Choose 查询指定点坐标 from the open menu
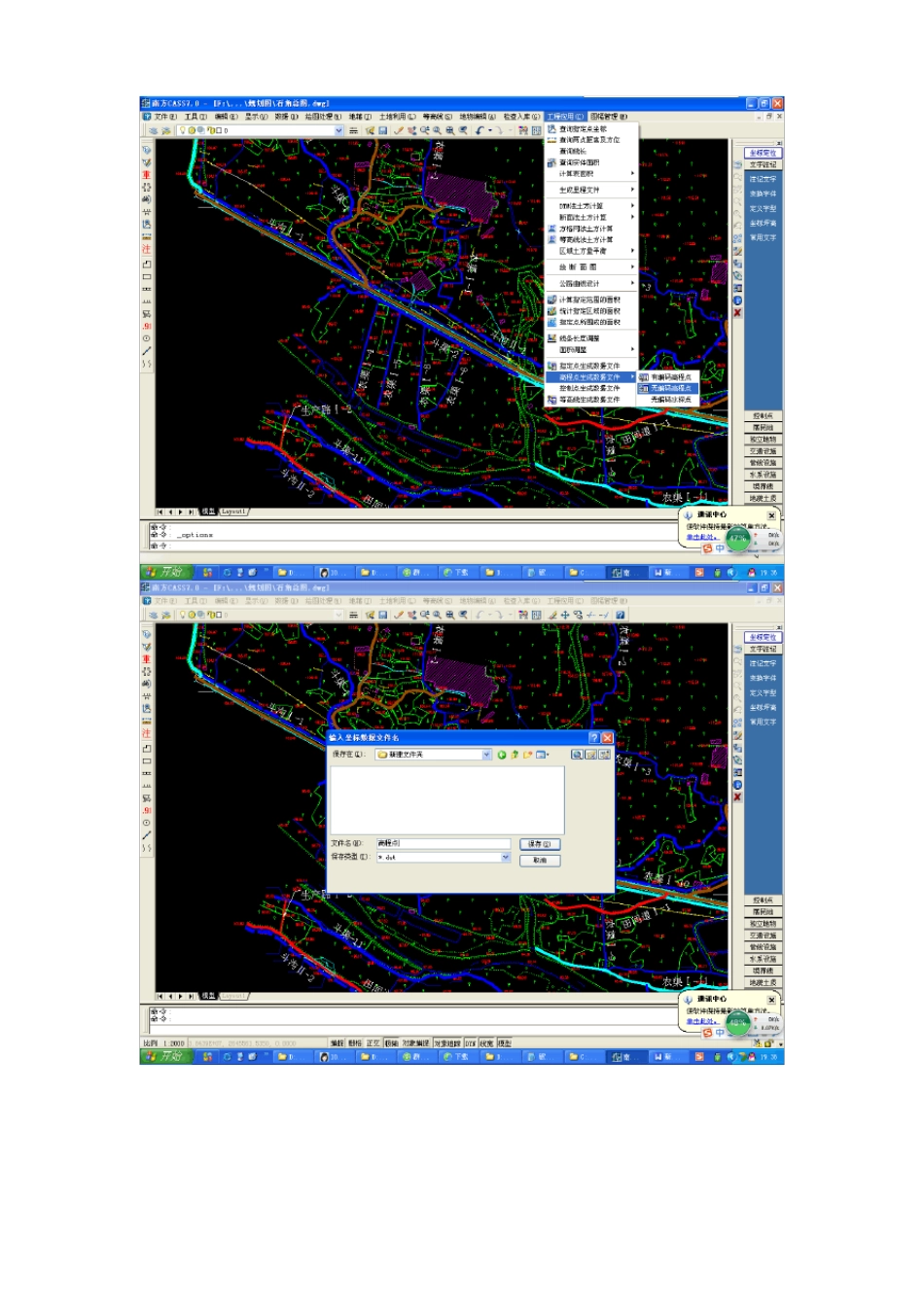This screenshot has width=924, height=1307. [x=584, y=128]
